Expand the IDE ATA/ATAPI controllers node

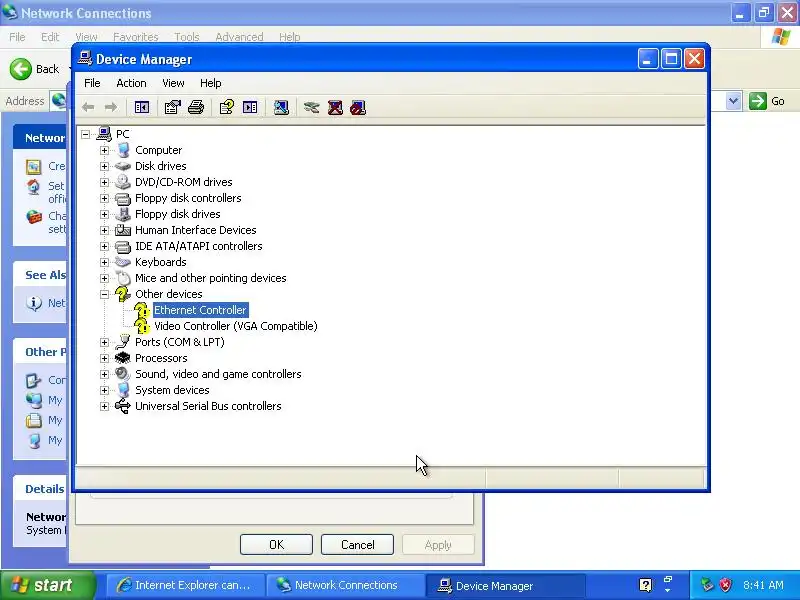click(x=104, y=246)
